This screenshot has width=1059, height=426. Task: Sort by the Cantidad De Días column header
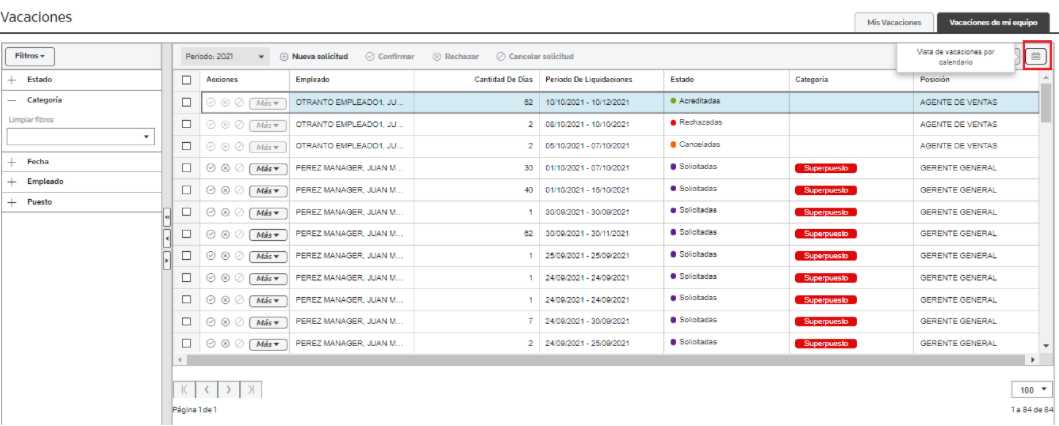tap(476, 80)
